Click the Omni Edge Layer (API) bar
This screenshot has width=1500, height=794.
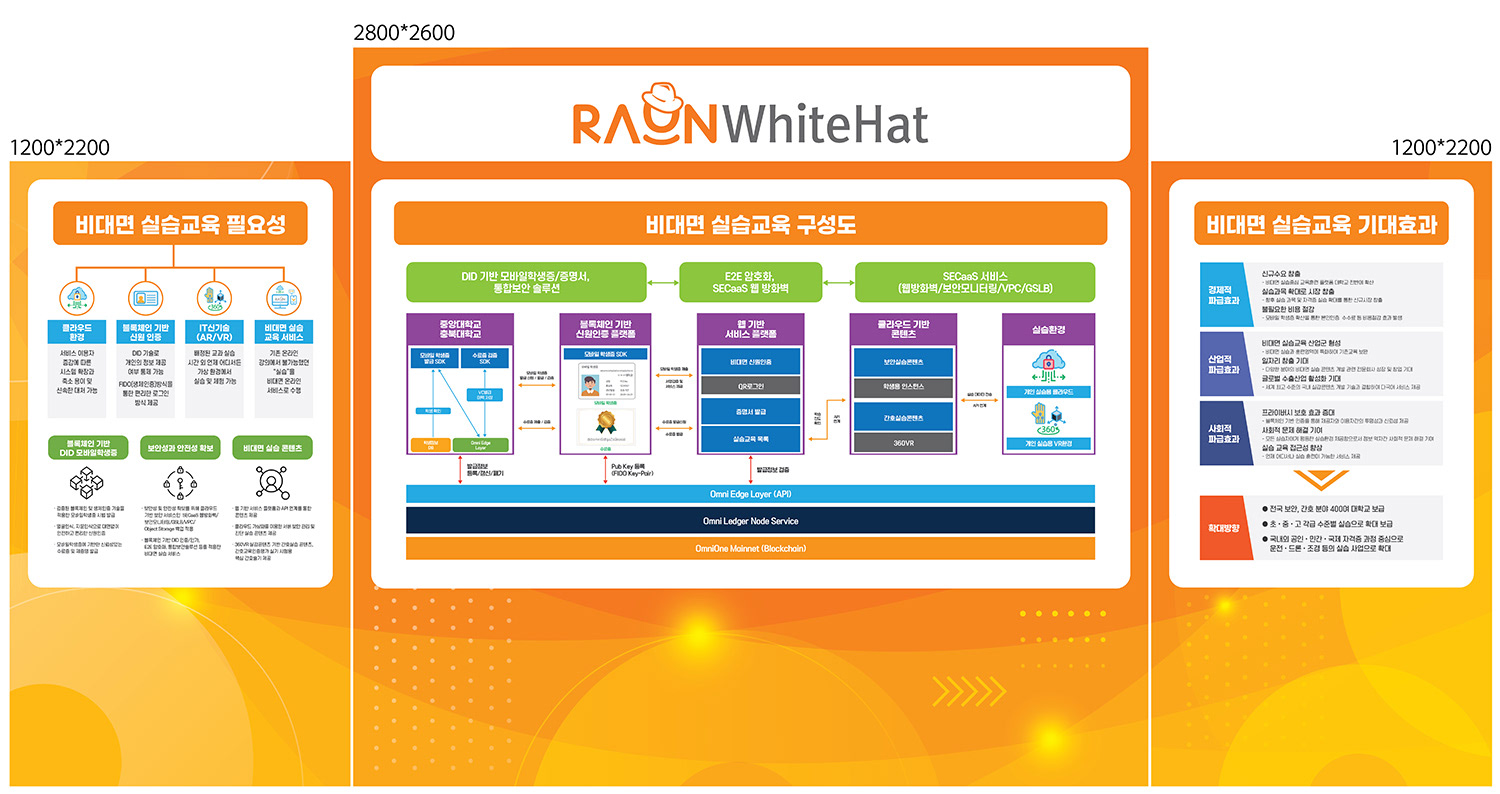coord(750,494)
